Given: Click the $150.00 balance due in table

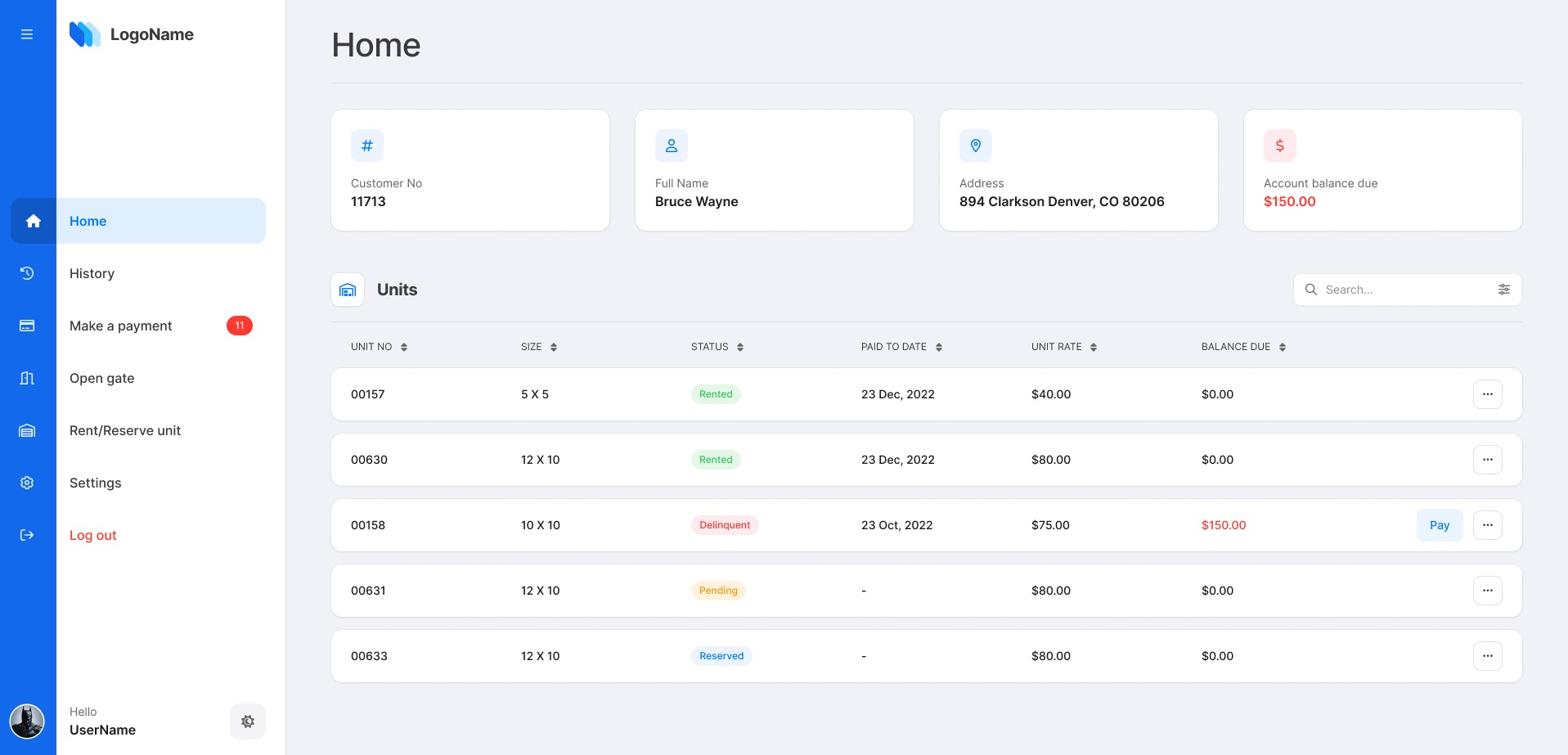Looking at the screenshot, I should (x=1224, y=525).
